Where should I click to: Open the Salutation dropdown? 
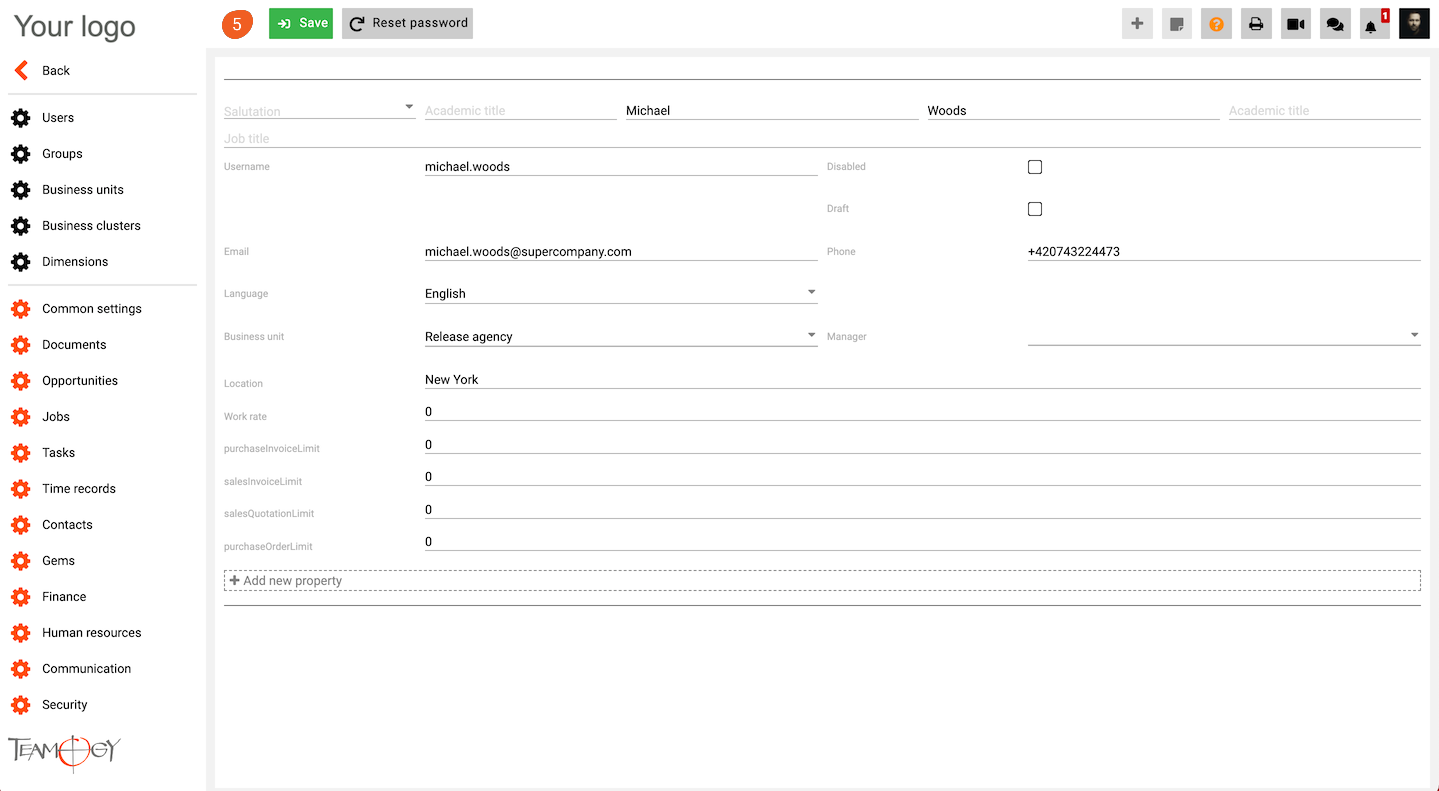pos(320,110)
